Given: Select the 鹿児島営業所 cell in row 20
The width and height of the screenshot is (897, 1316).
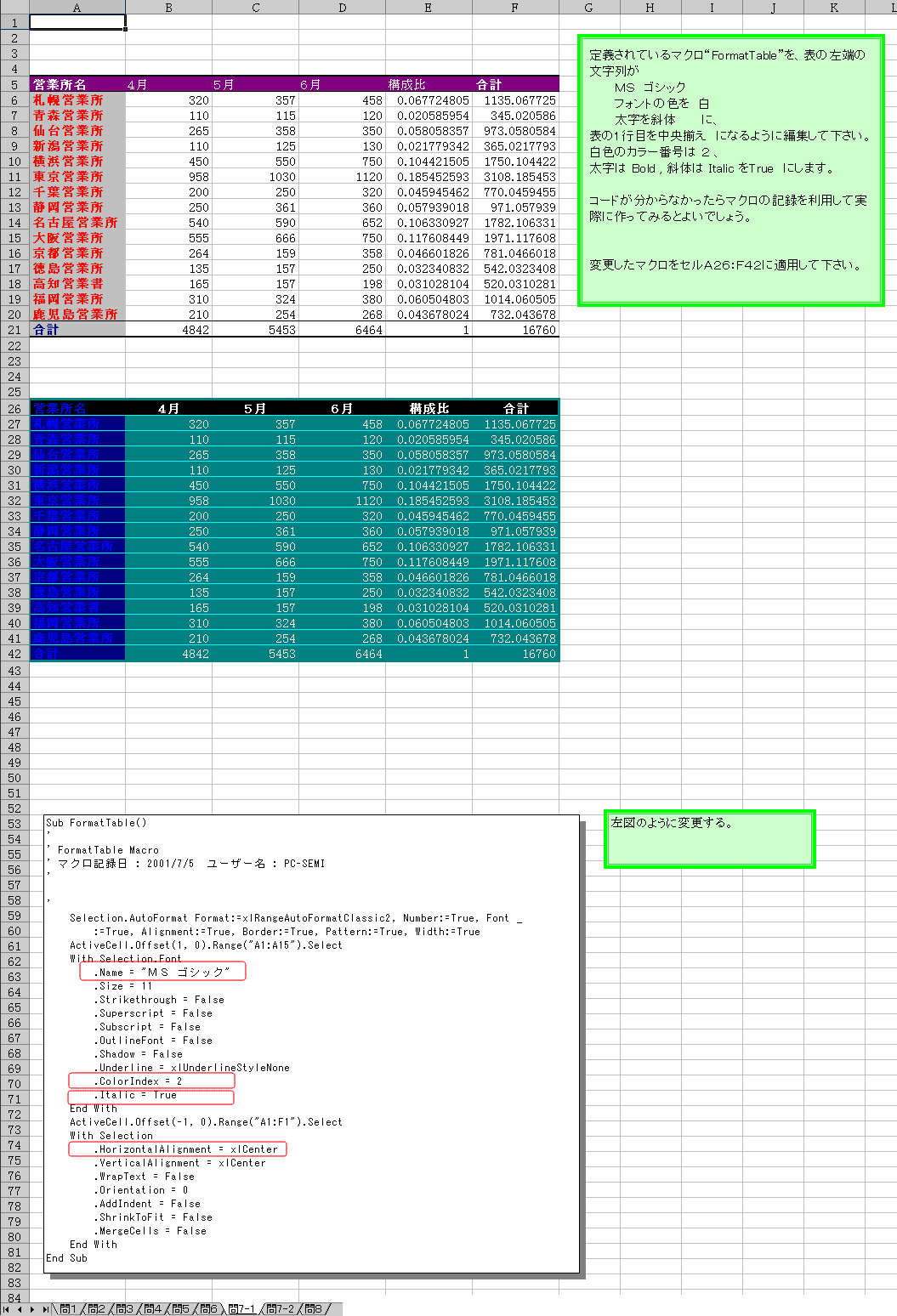Looking at the screenshot, I should pyautogui.click(x=77, y=314).
